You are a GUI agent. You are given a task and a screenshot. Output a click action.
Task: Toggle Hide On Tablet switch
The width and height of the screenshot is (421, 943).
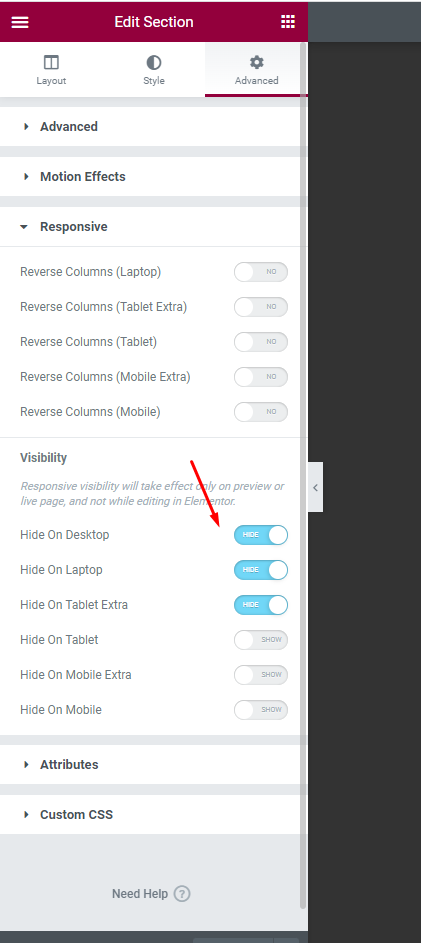coord(261,640)
